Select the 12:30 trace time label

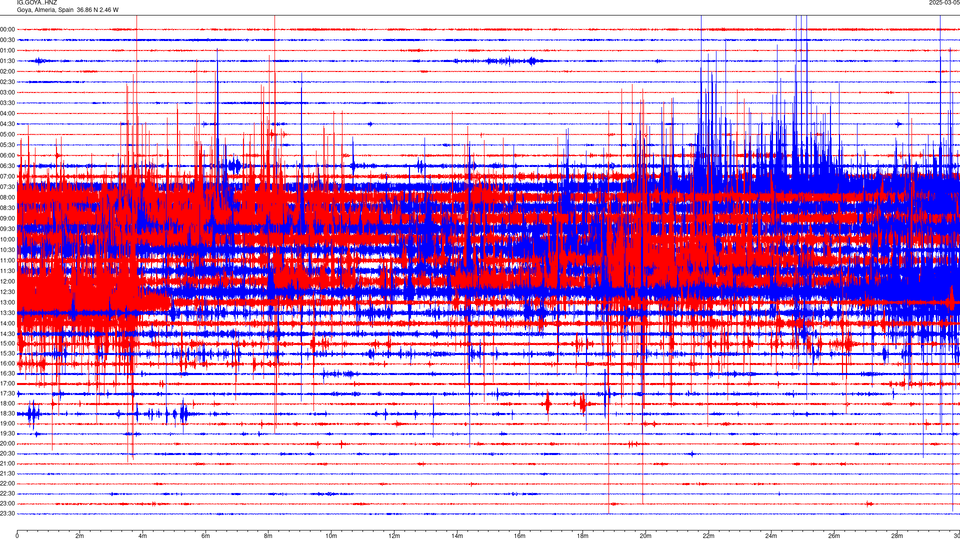8,291
